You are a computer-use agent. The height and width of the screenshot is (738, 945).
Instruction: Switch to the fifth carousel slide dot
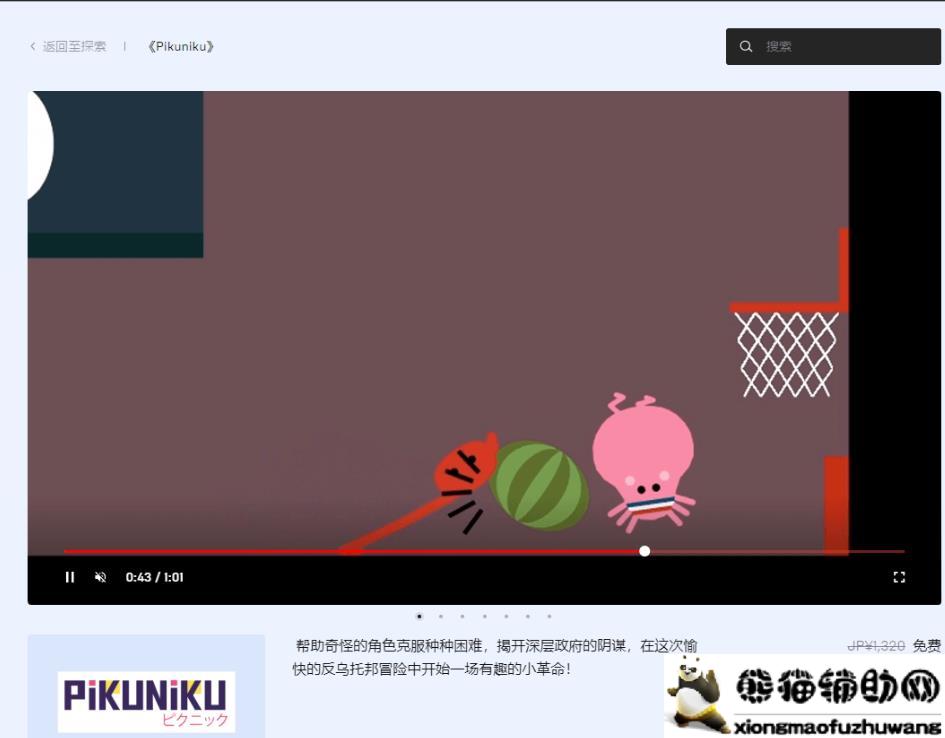(x=506, y=617)
